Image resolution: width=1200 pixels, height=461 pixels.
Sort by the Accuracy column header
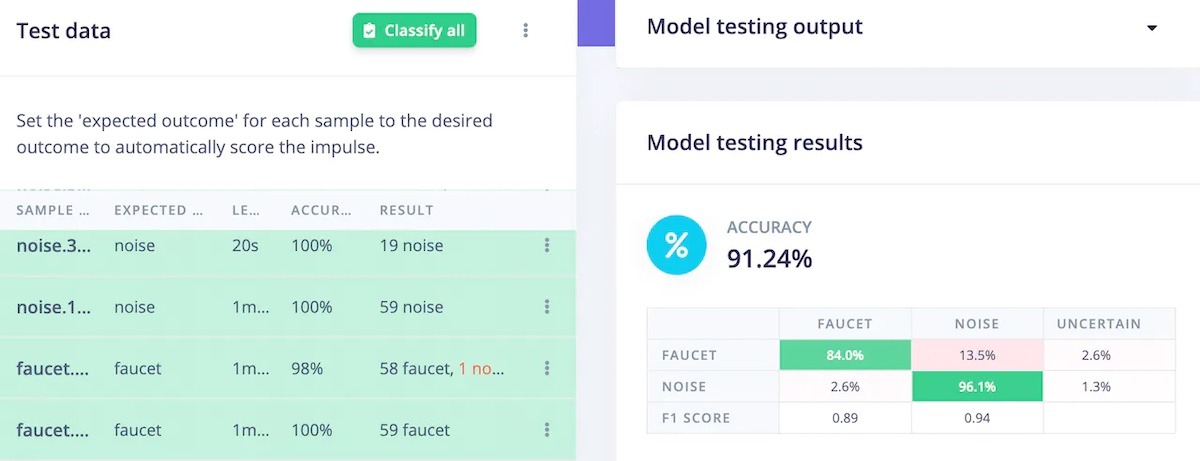click(321, 210)
